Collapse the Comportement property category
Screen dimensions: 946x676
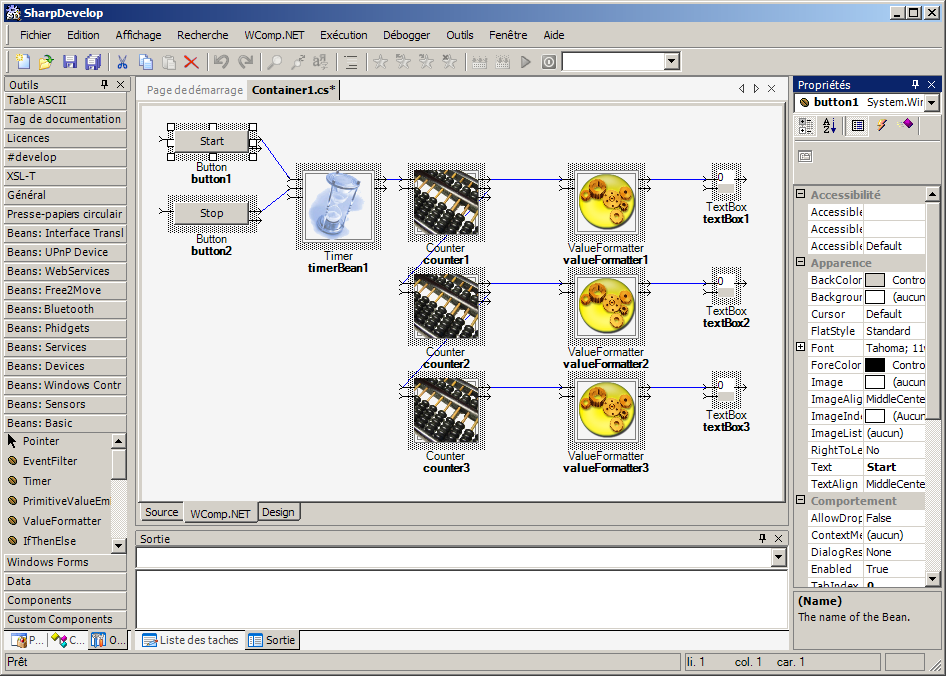tap(801, 500)
